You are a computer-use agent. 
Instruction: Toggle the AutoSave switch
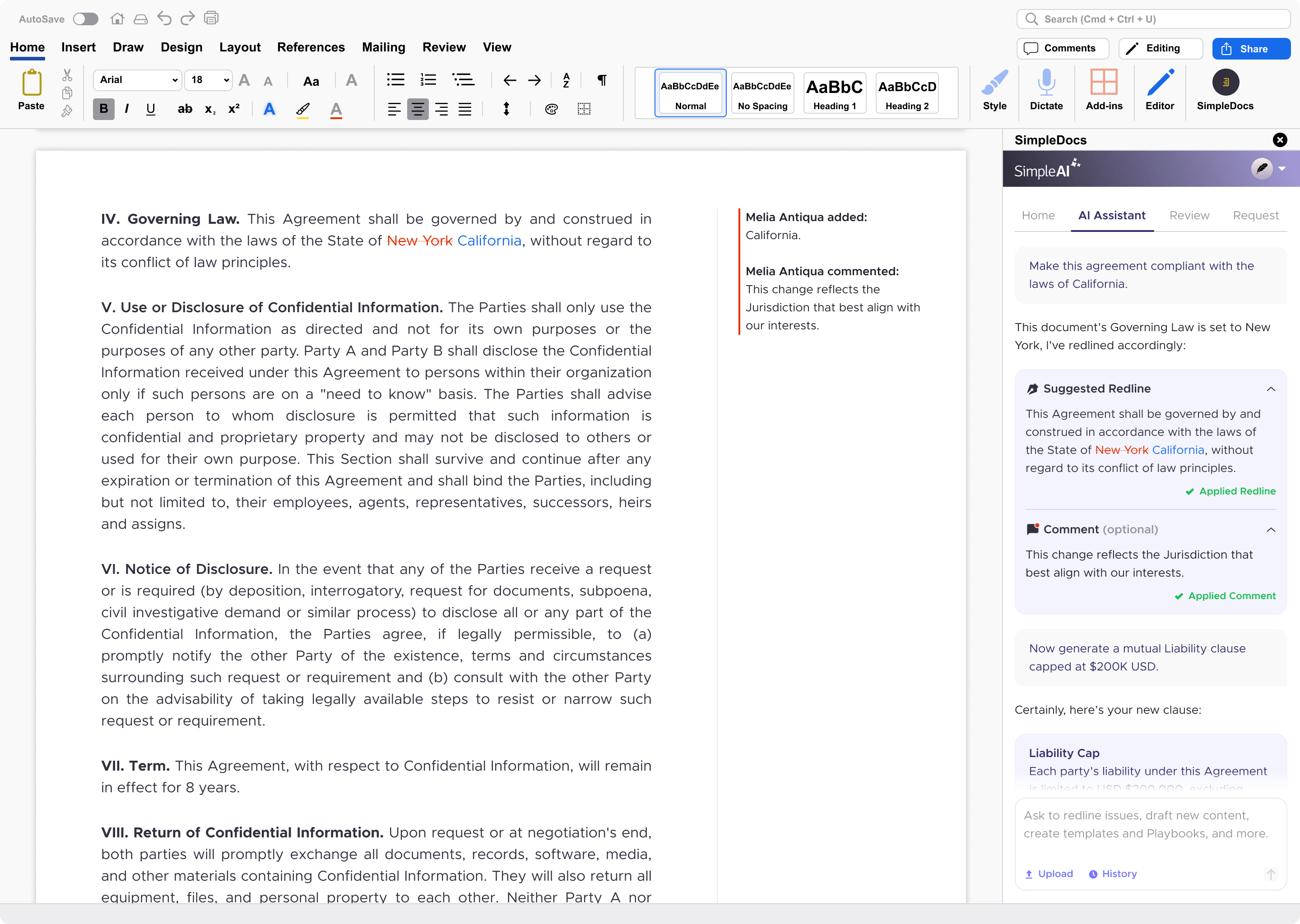pyautogui.click(x=86, y=19)
